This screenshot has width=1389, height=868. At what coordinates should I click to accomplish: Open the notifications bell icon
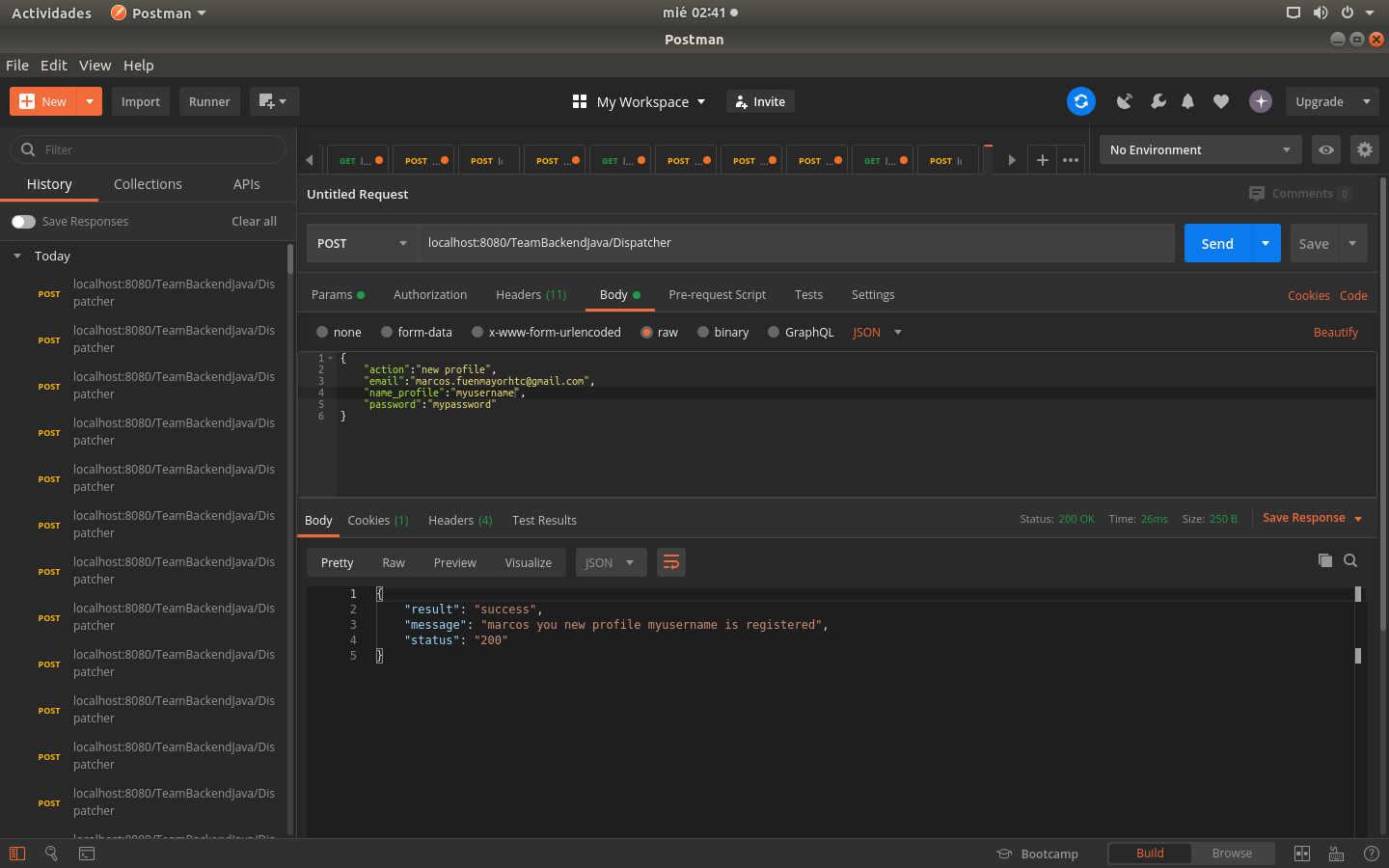(1188, 101)
